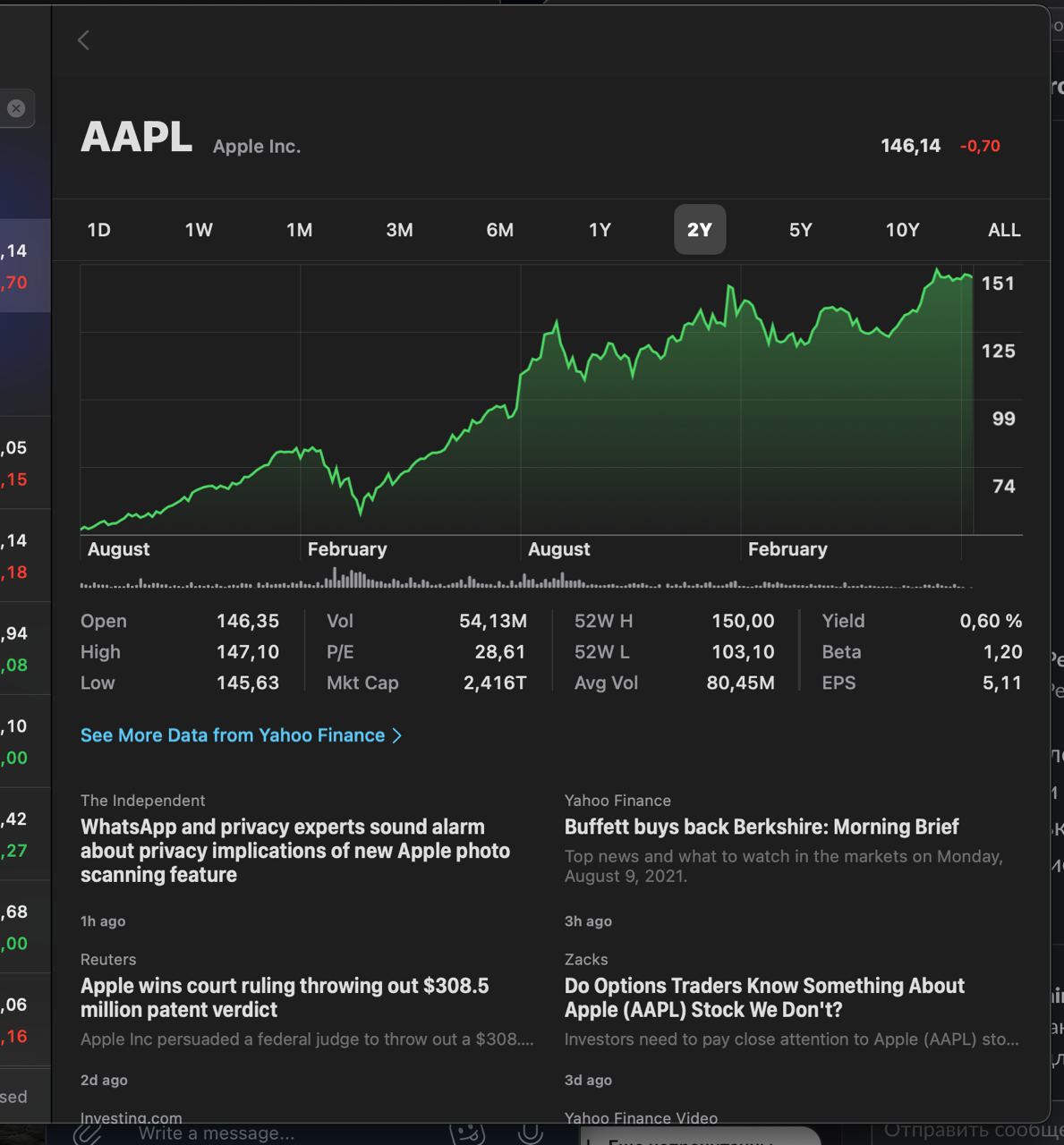Open Buffett buys back Berkshire article
The image size is (1064, 1145).
tap(762, 827)
